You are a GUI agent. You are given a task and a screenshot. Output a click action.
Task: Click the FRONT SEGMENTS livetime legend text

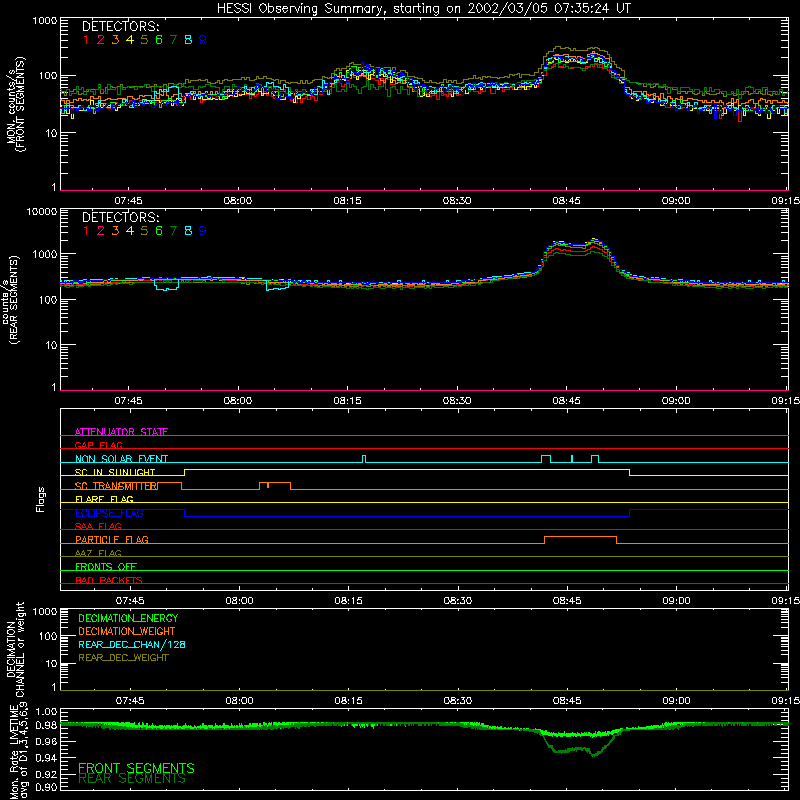click(136, 768)
